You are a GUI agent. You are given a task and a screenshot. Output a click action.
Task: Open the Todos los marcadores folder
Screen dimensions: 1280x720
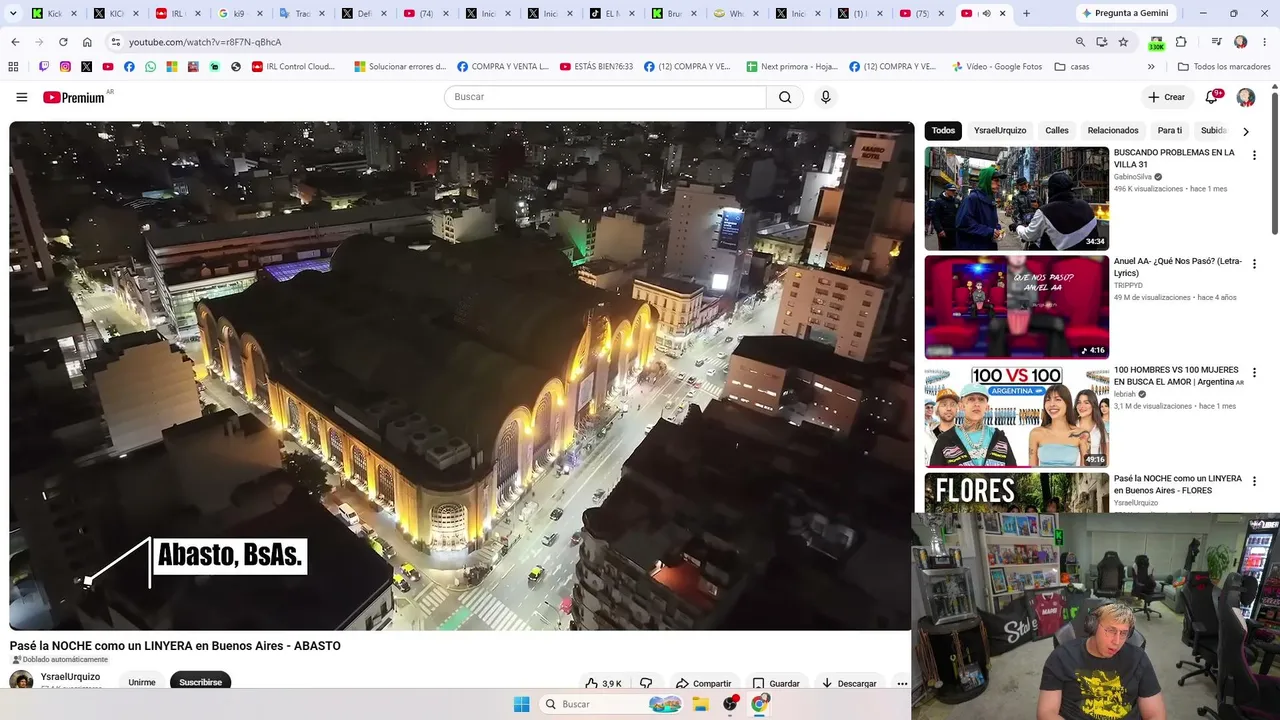tap(1224, 67)
